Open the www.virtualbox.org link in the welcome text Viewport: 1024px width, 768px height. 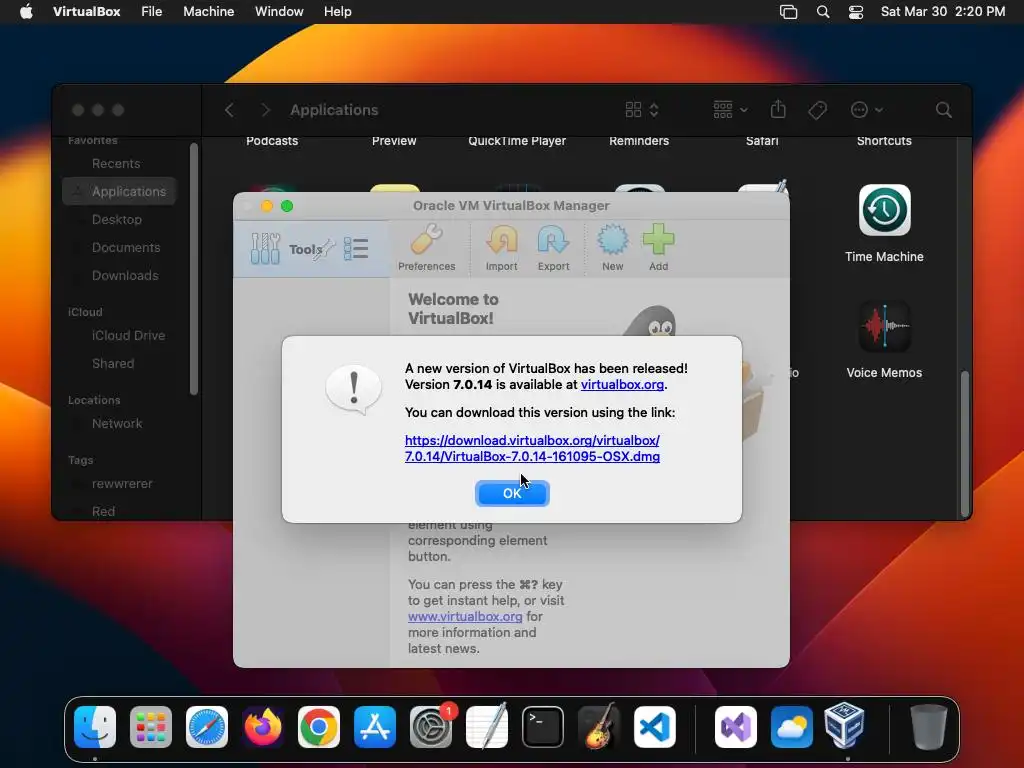(x=465, y=616)
